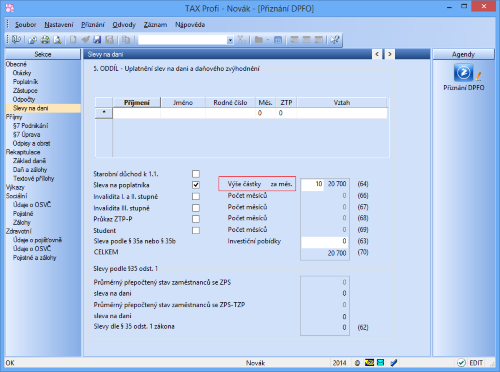The image size is (500, 372).
Task: Open the toolbar combo box dropdown arrow
Action: pos(230,40)
